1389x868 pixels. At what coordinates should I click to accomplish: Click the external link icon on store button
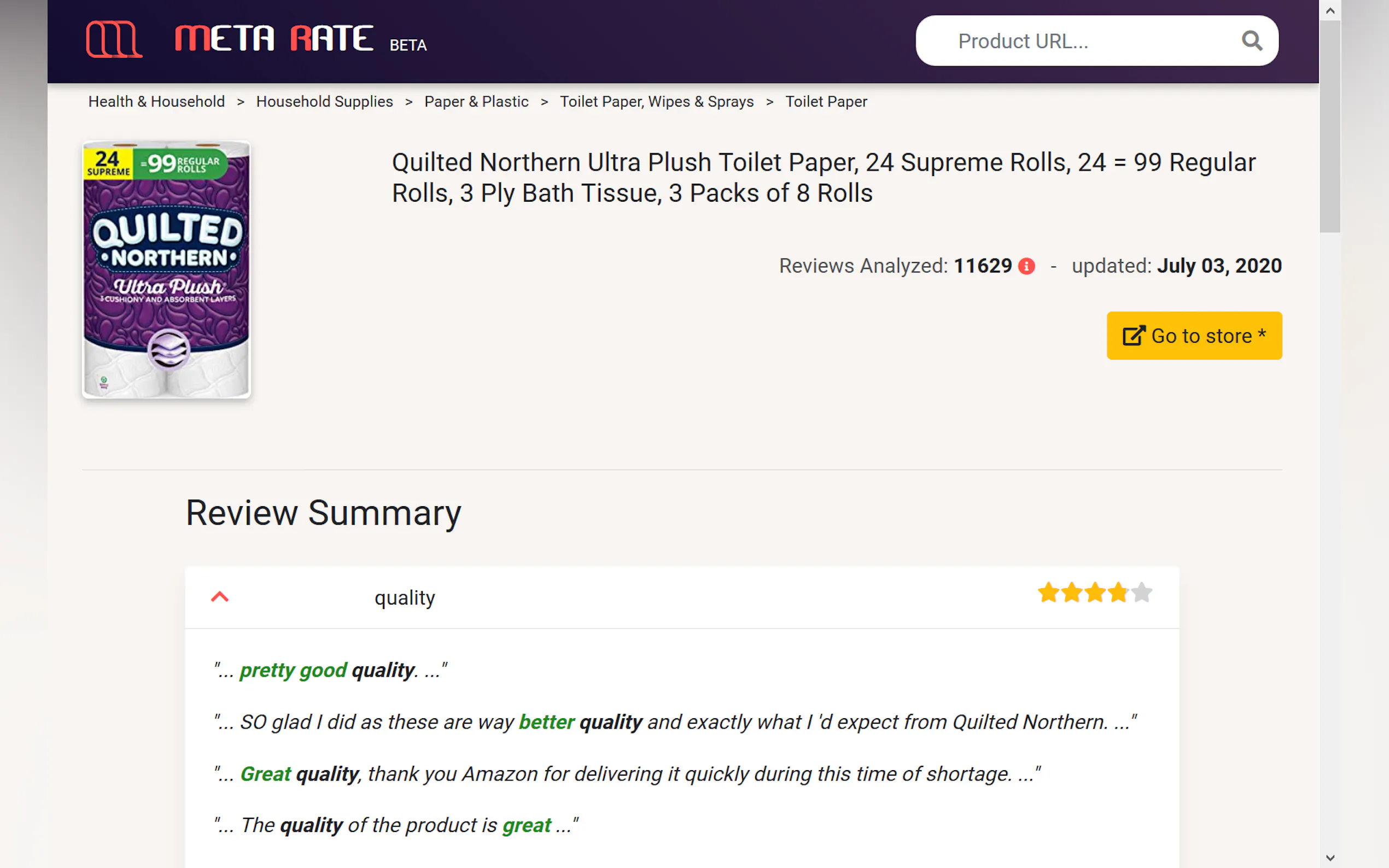pyautogui.click(x=1134, y=336)
